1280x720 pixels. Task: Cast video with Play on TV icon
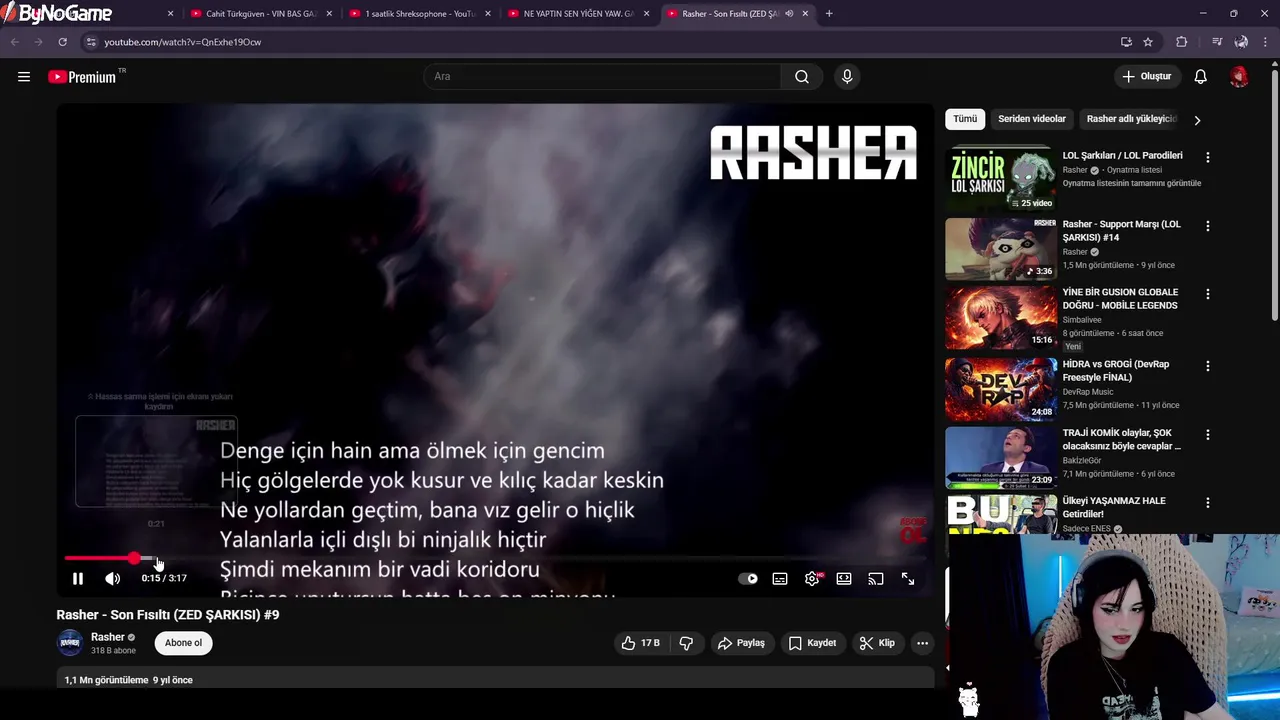click(x=876, y=578)
